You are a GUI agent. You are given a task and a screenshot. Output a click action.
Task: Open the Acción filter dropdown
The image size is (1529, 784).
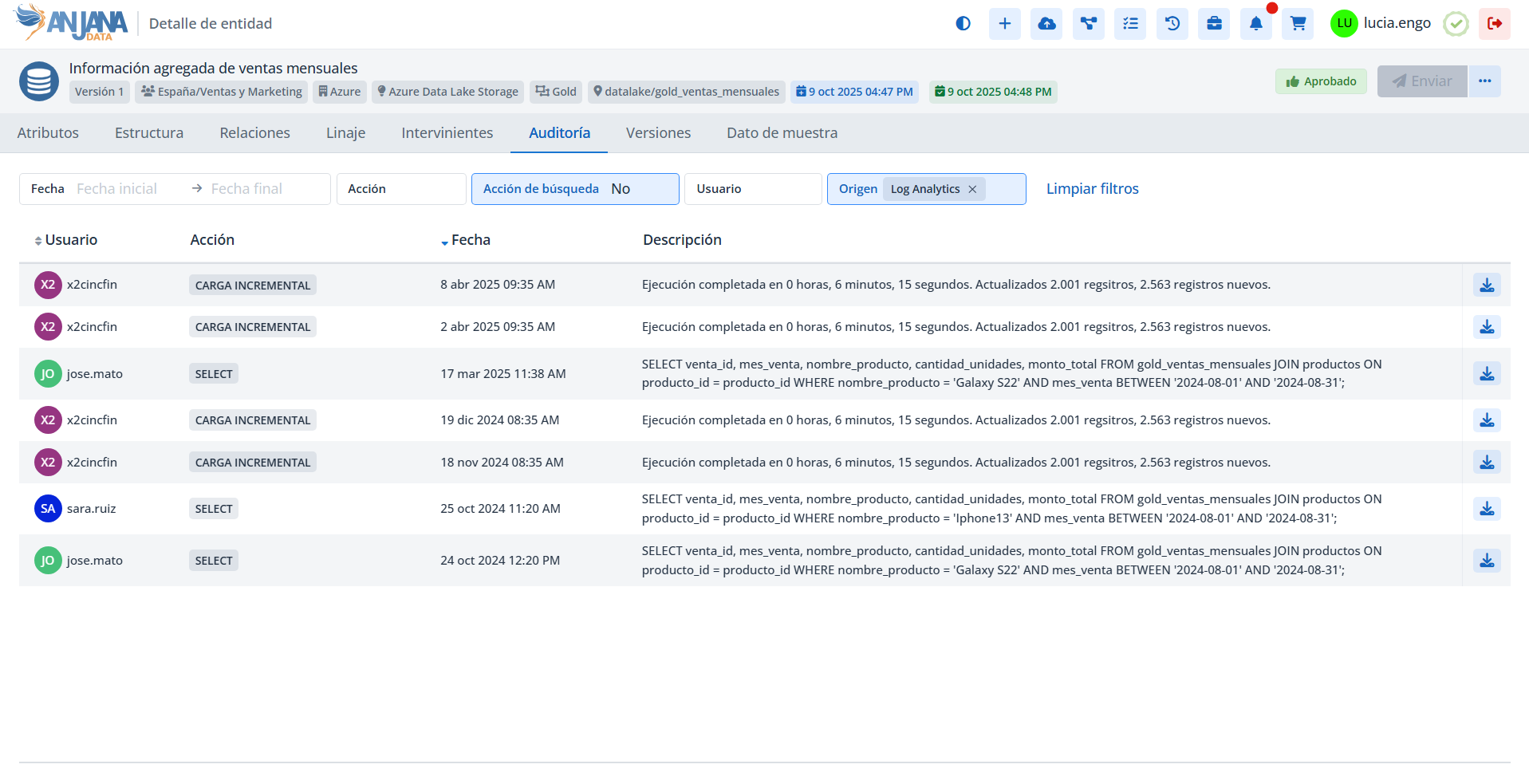pos(401,189)
